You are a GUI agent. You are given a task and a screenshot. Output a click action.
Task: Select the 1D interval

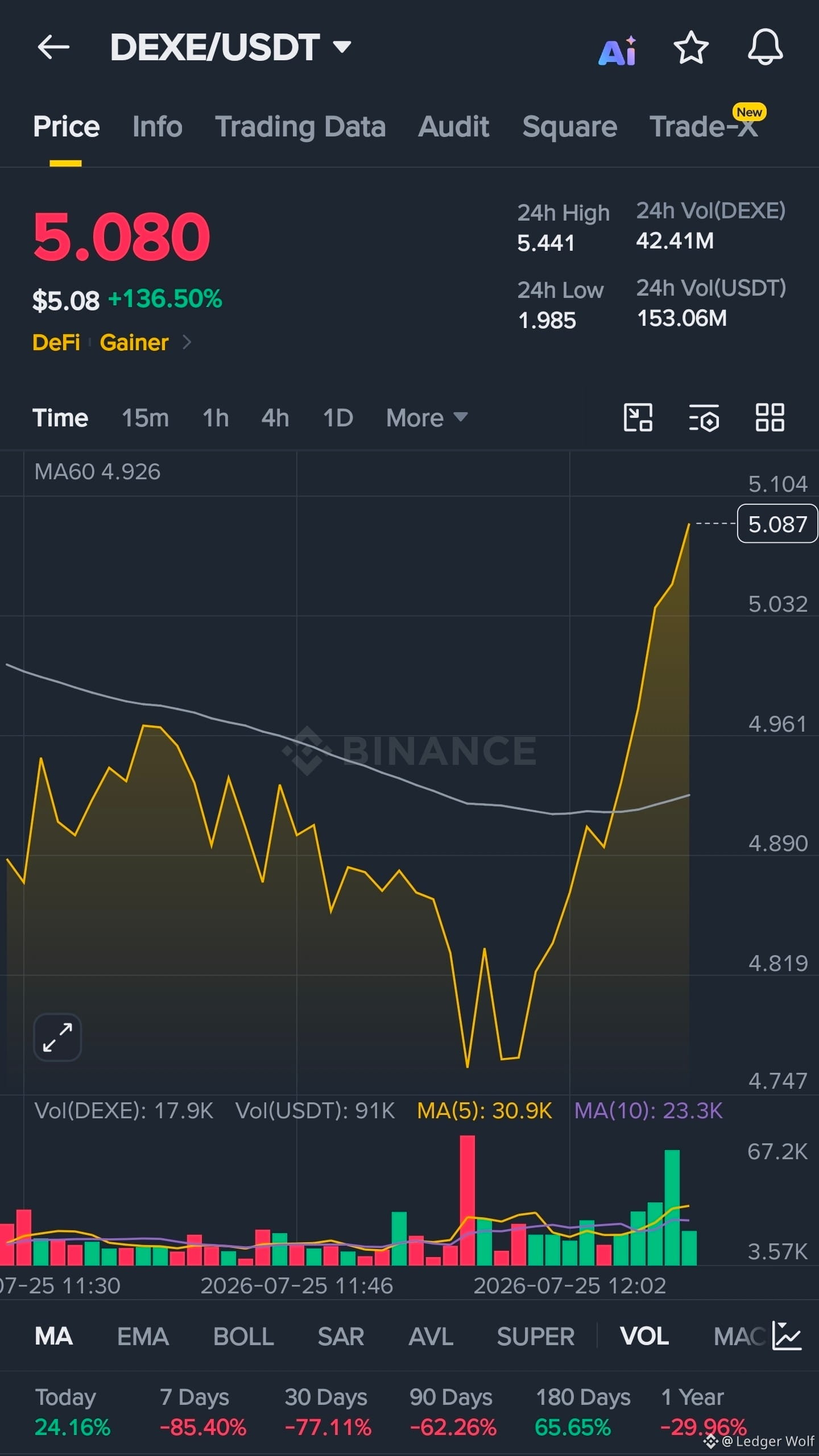[338, 418]
